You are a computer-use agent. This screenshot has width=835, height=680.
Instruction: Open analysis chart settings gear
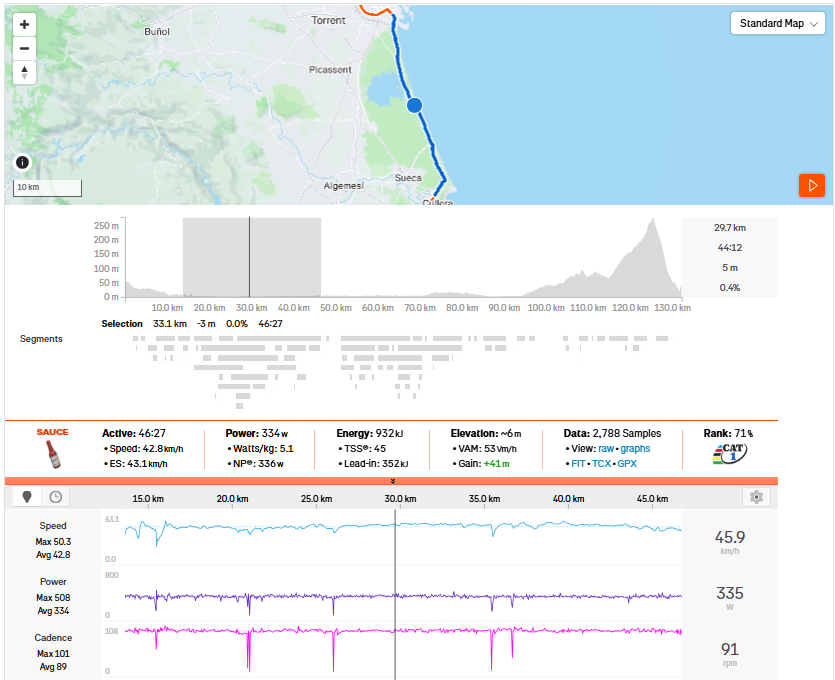pos(756,497)
